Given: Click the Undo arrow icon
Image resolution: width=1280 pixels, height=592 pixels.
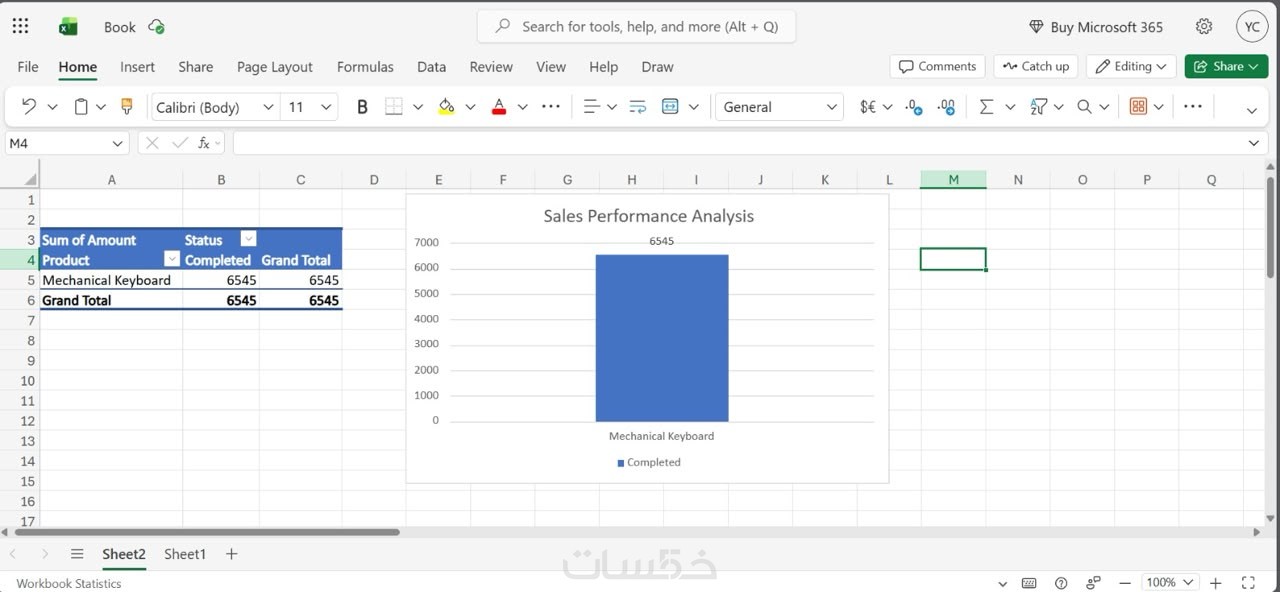Looking at the screenshot, I should click(29, 107).
